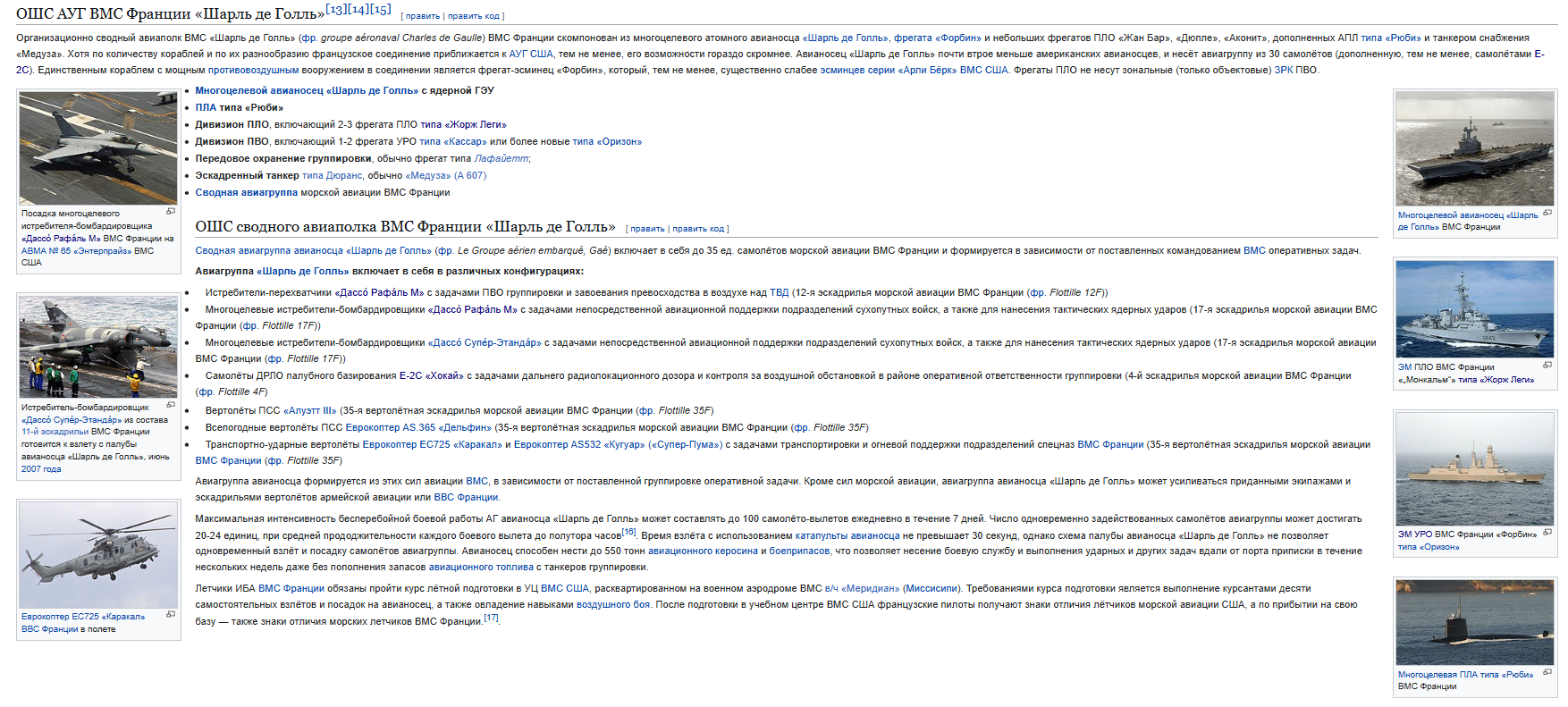Screen dimensions: 1568x707
Task: Open 'эсминцев серии «Арли Бёрк»' link
Action: (x=889, y=70)
